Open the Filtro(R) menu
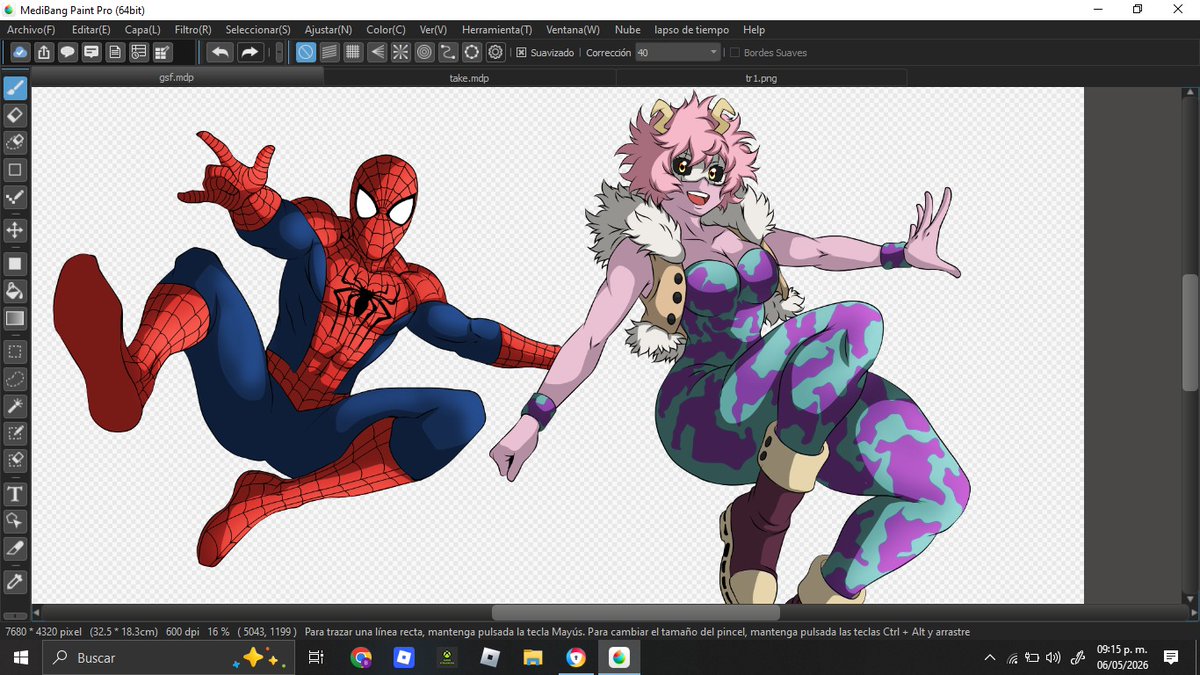 [193, 30]
